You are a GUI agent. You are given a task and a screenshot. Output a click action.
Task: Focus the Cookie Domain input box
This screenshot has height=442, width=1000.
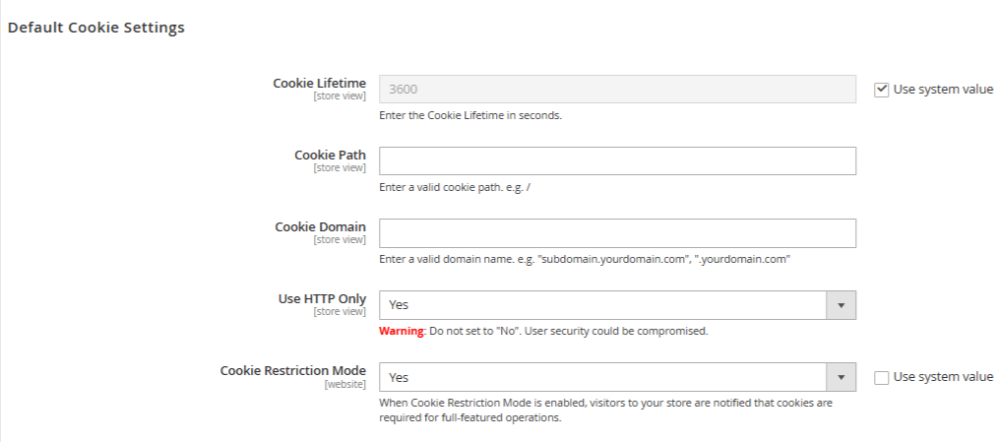point(617,233)
